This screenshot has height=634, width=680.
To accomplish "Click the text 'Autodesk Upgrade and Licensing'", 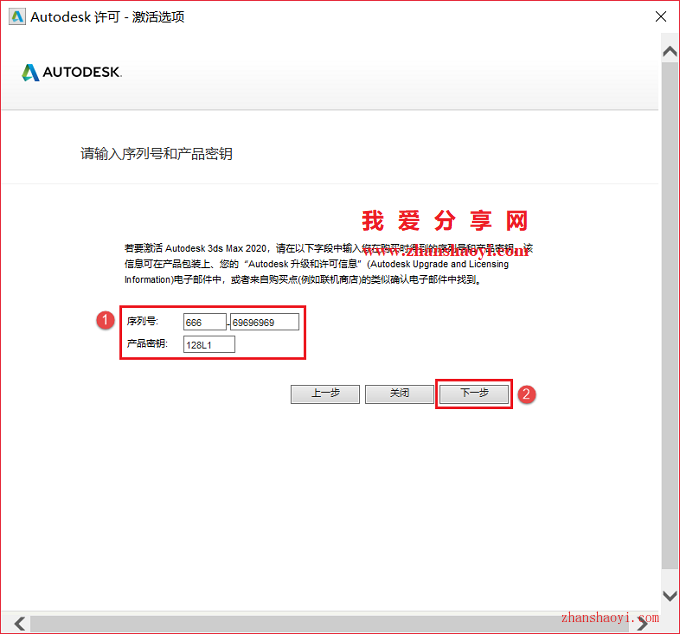I will pos(439,264).
